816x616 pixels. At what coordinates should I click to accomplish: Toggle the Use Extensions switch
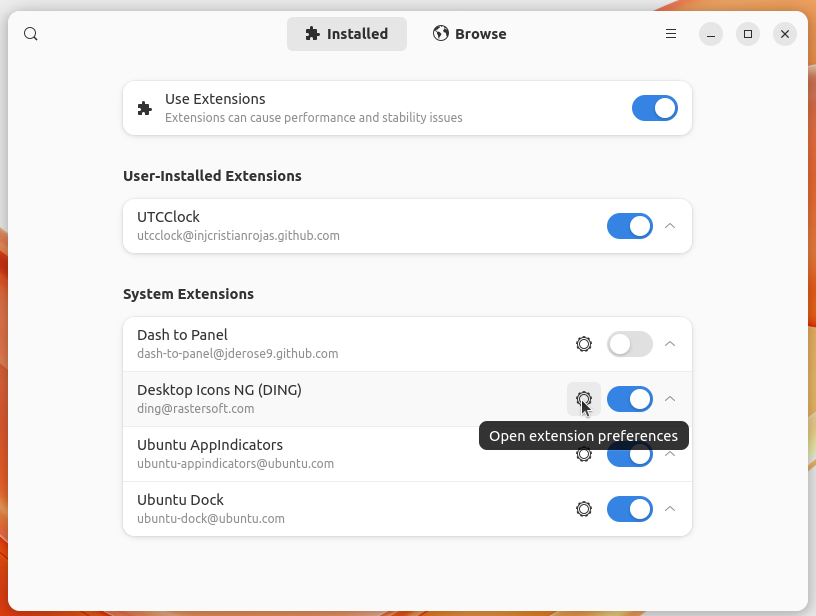pos(655,108)
